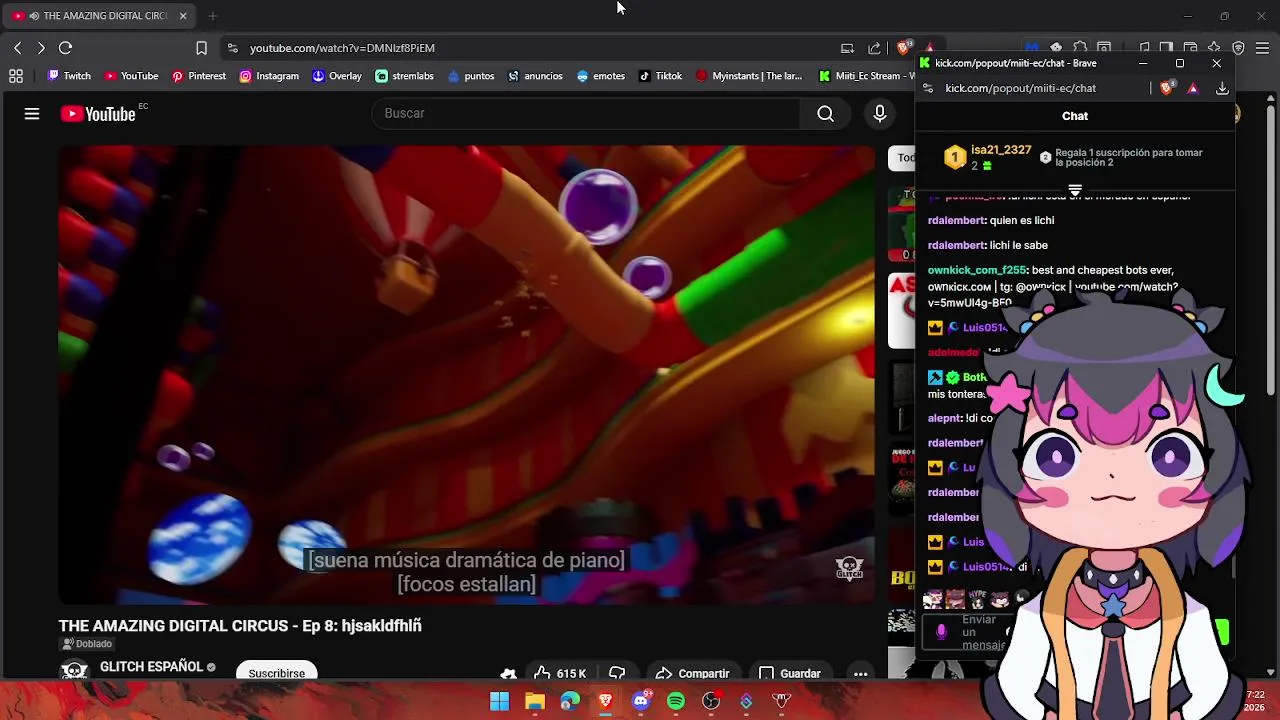Click the download icon in Kick popout
Viewport: 1280px width, 720px height.
click(x=1222, y=89)
